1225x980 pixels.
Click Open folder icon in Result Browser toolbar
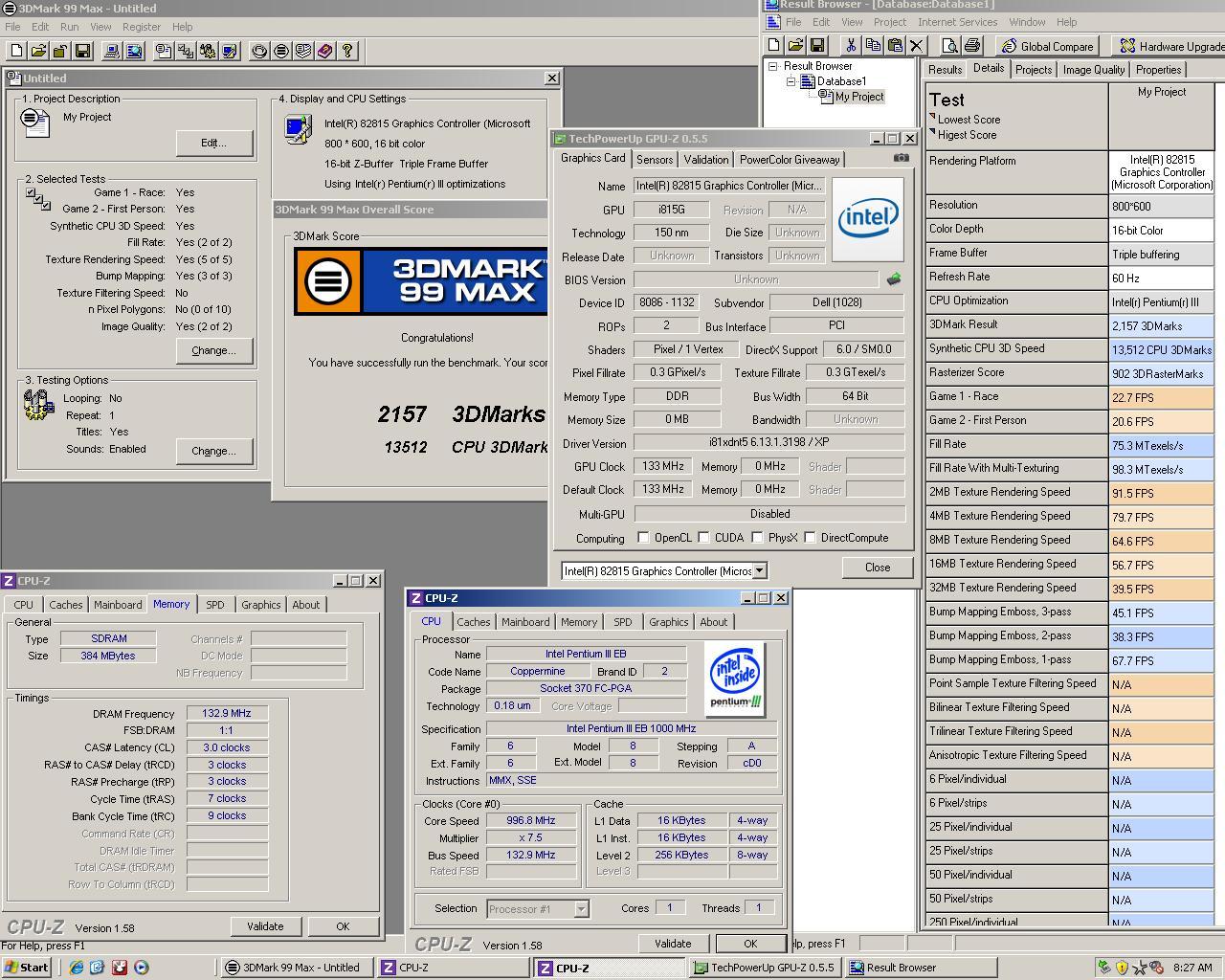point(795,45)
